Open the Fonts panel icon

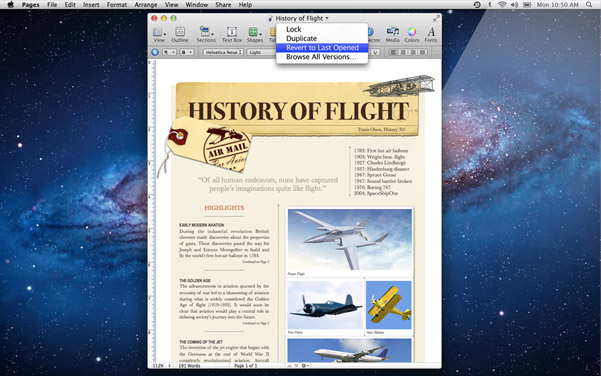[431, 34]
